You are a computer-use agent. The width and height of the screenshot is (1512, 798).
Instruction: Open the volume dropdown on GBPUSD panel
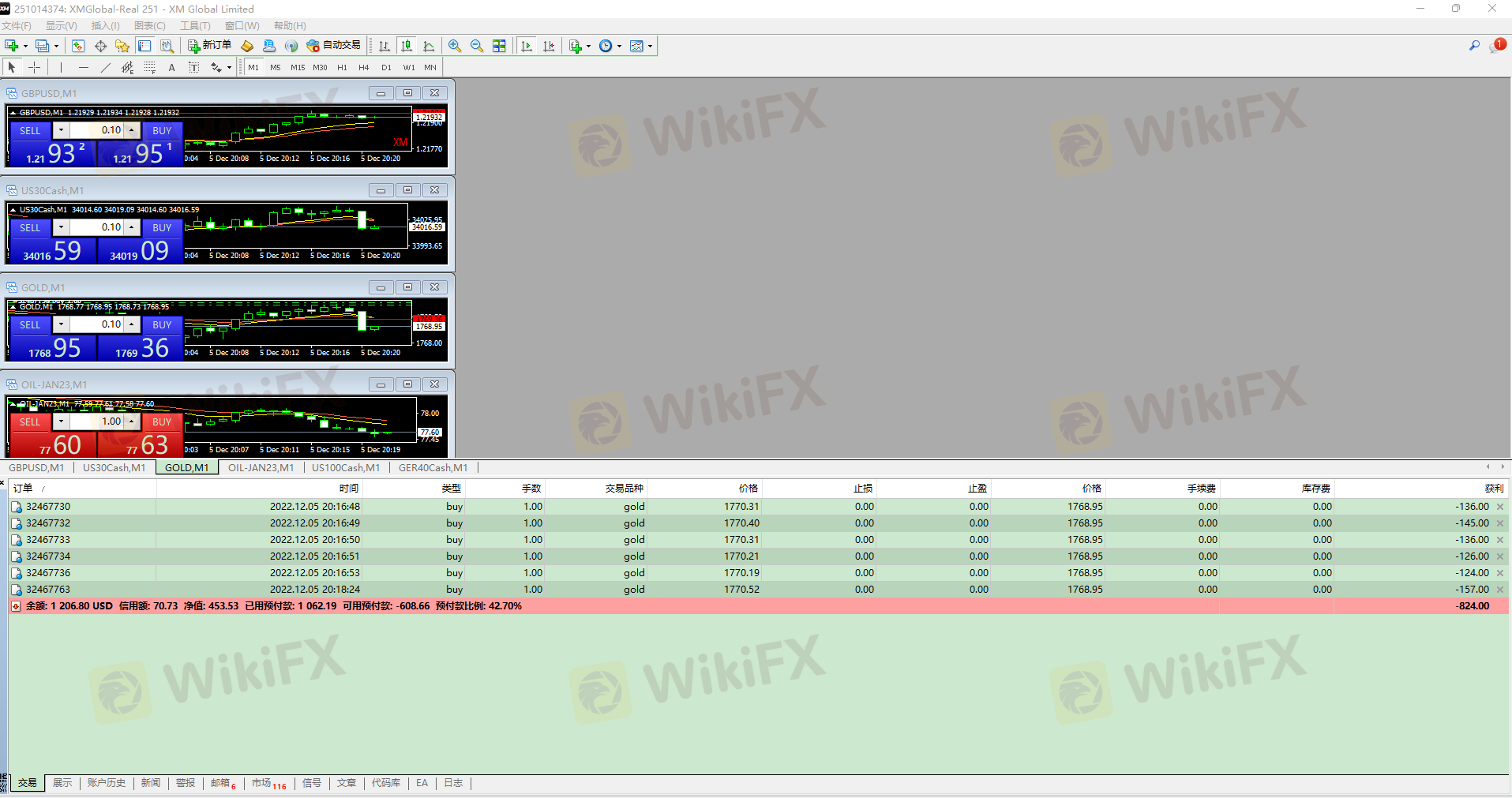pyautogui.click(x=61, y=130)
